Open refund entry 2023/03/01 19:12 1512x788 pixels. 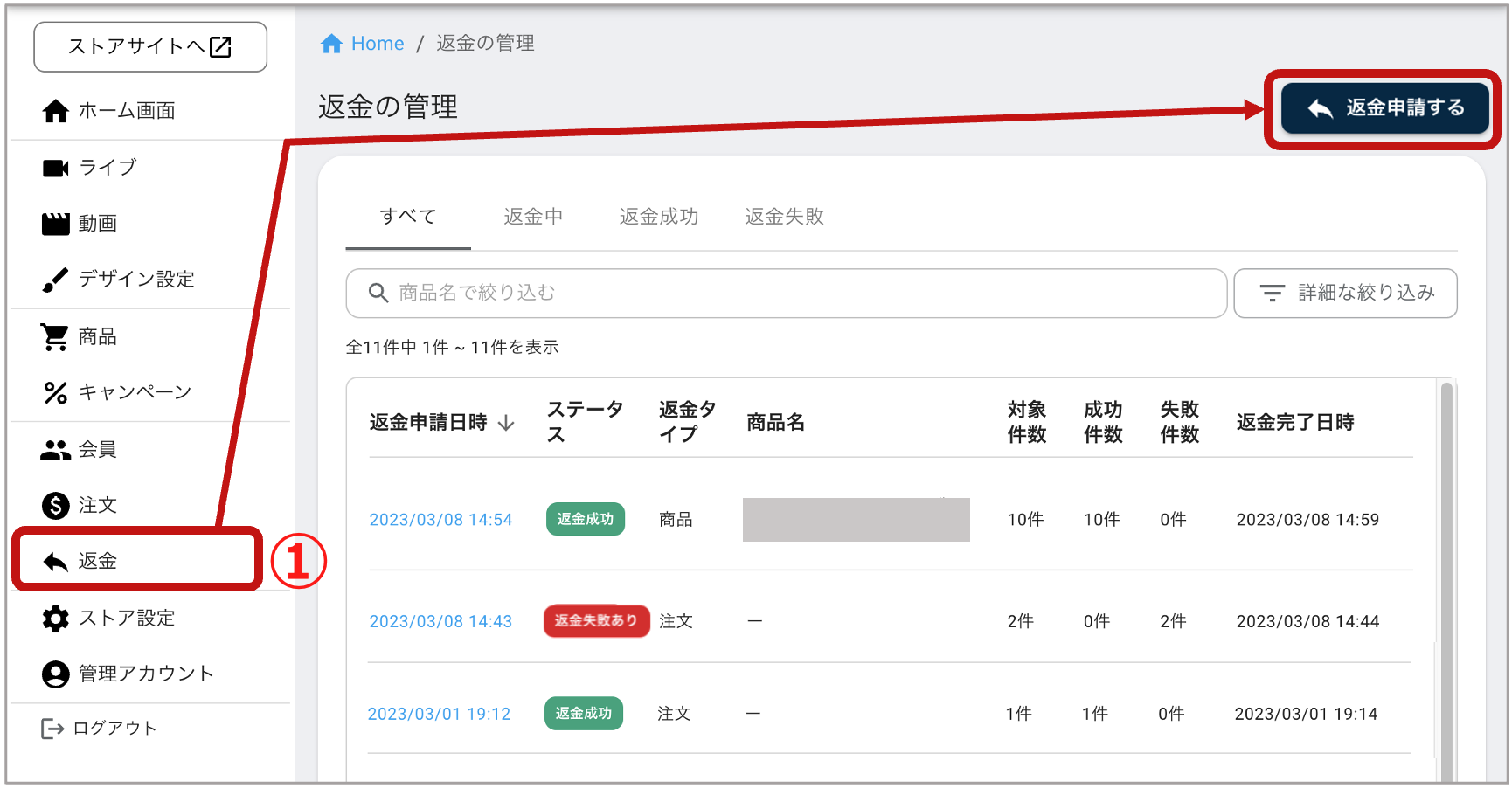click(x=439, y=715)
